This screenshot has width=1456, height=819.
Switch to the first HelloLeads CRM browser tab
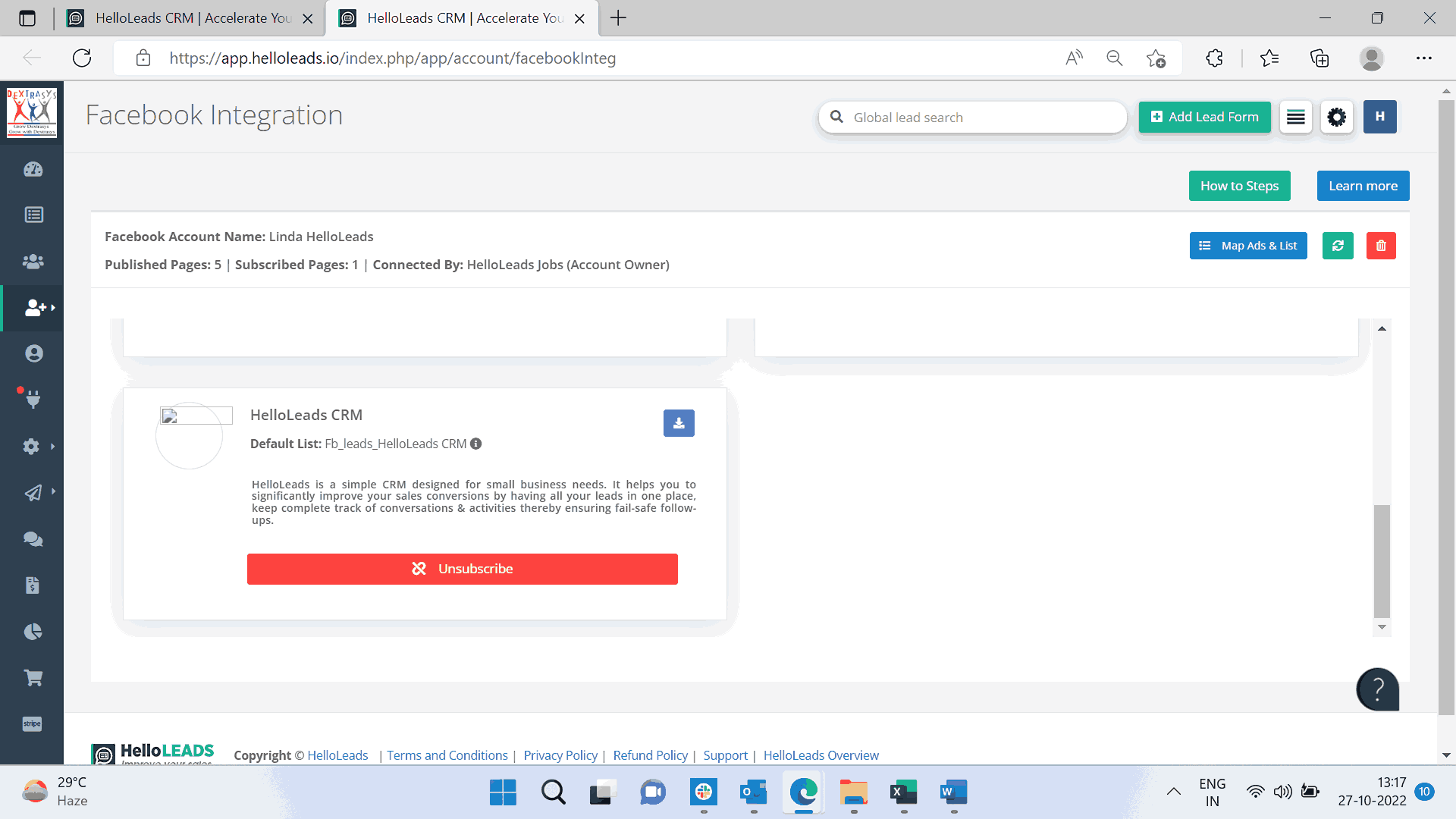pyautogui.click(x=191, y=18)
